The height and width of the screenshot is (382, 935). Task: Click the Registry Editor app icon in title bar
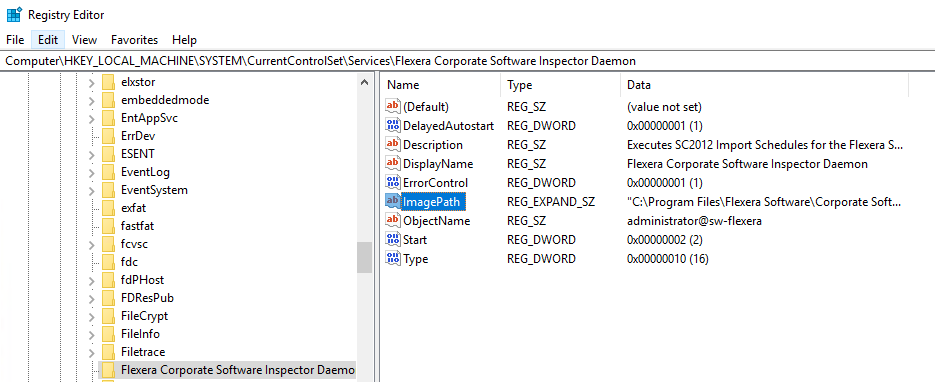[14, 14]
